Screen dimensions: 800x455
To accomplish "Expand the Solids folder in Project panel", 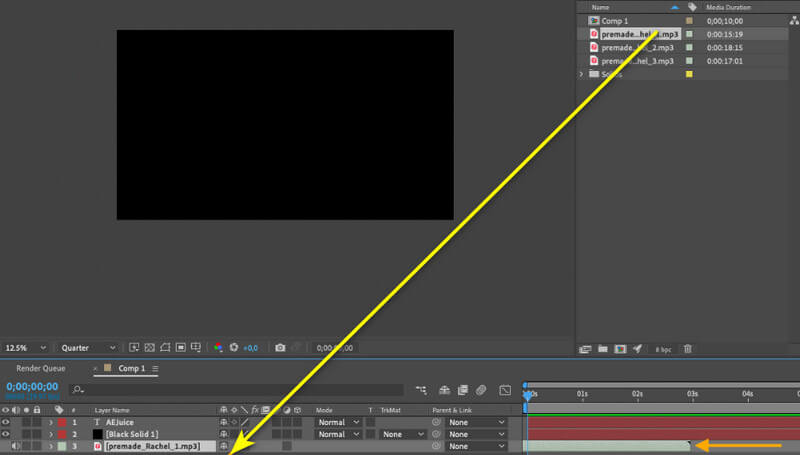I will point(582,74).
